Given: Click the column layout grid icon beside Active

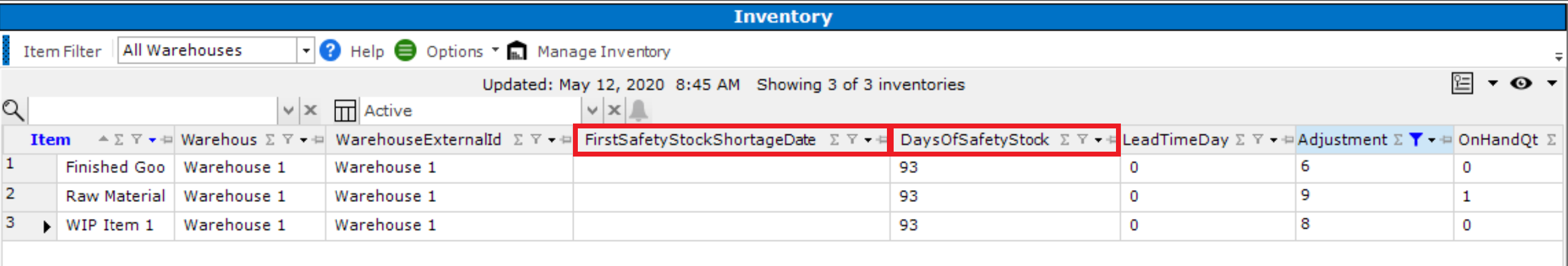Looking at the screenshot, I should click(x=345, y=111).
